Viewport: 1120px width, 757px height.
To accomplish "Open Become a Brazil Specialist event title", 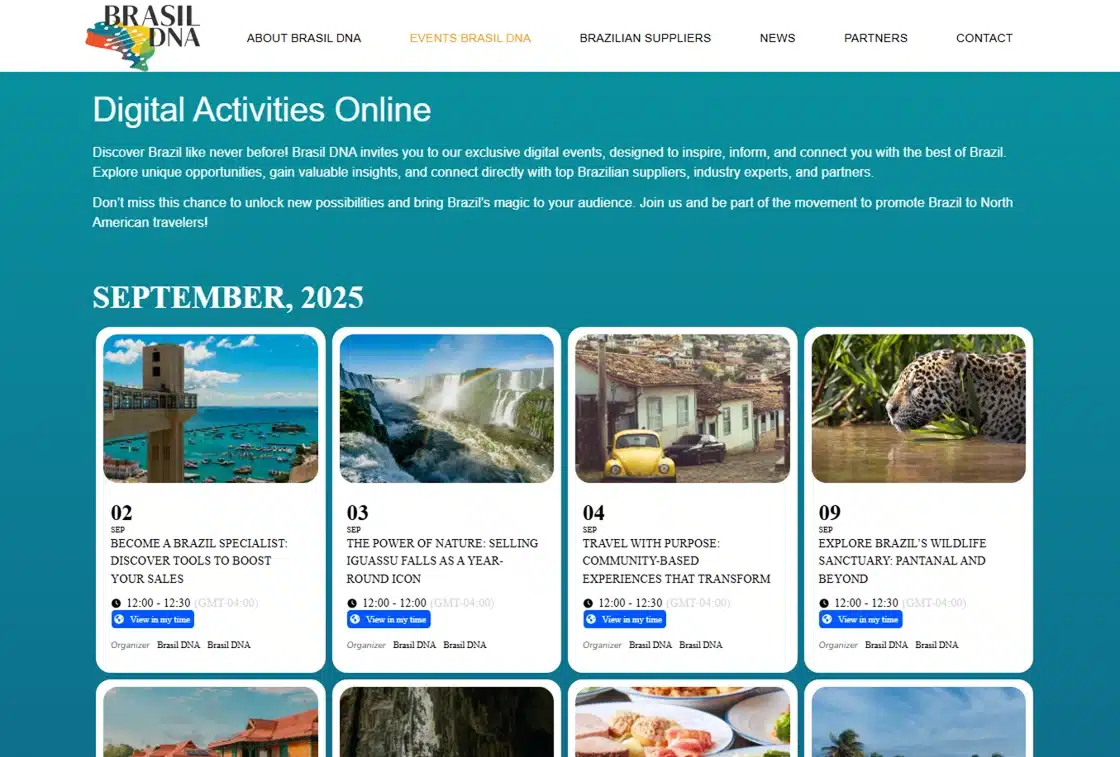I will pos(199,561).
